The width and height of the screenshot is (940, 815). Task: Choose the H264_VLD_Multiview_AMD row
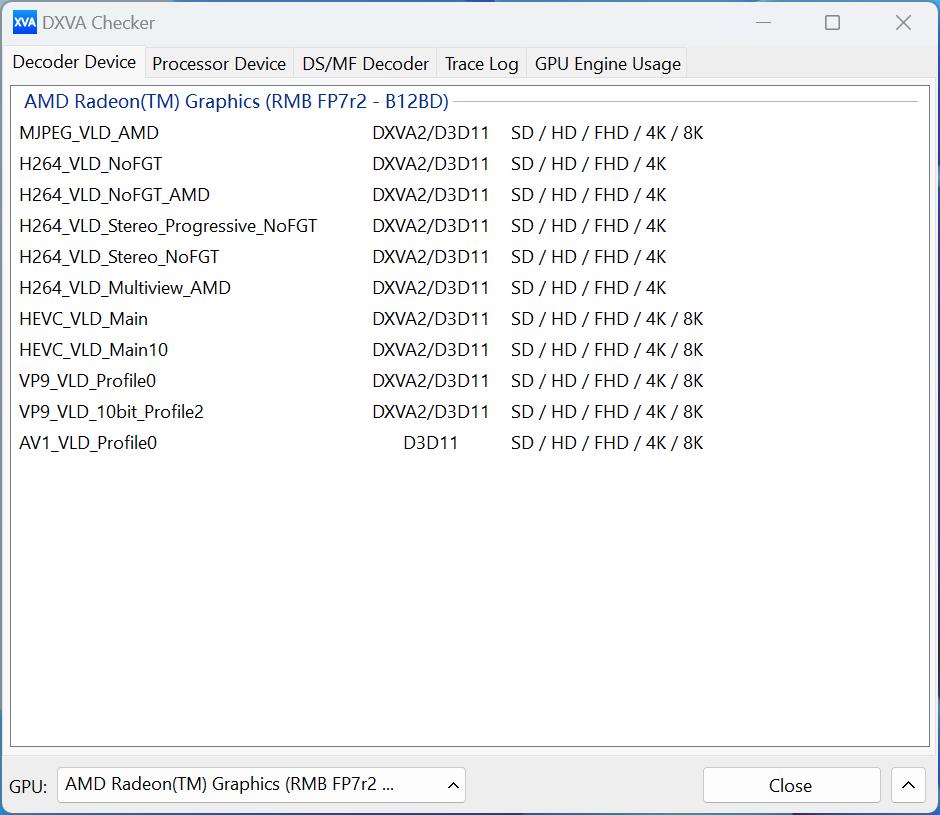pyautogui.click(x=125, y=288)
